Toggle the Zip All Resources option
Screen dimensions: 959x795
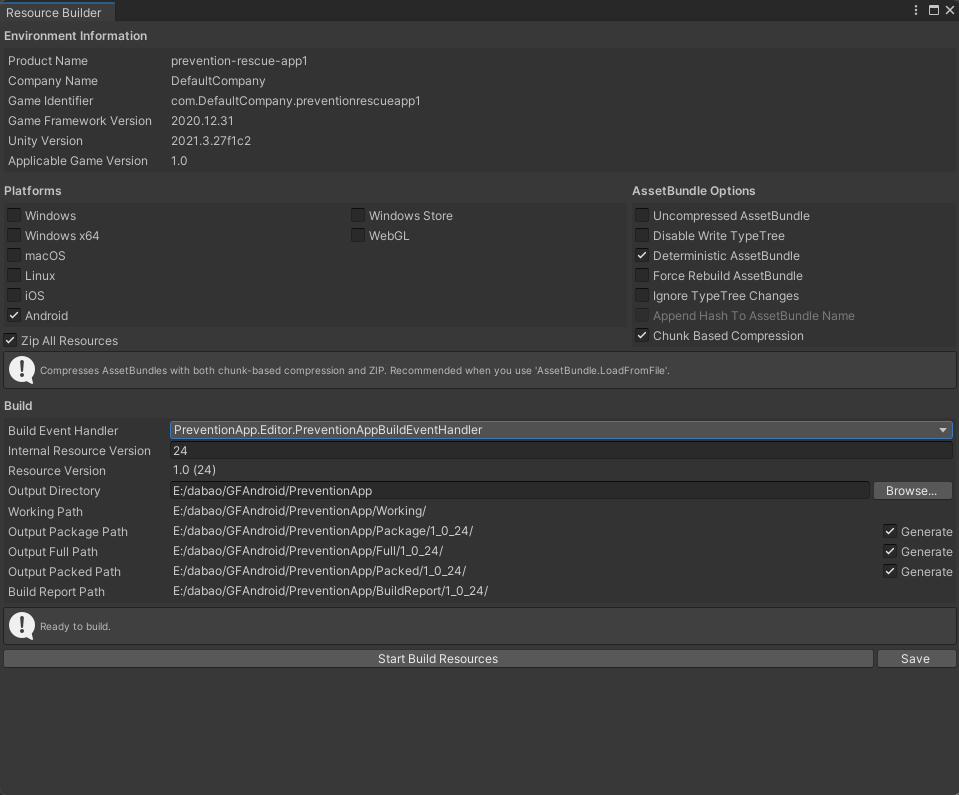click(9, 340)
